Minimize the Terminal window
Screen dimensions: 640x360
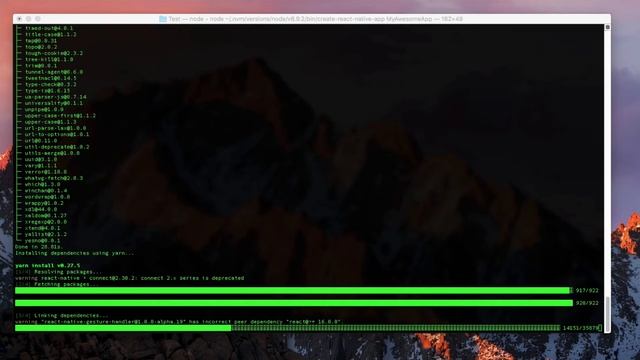(x=29, y=19)
